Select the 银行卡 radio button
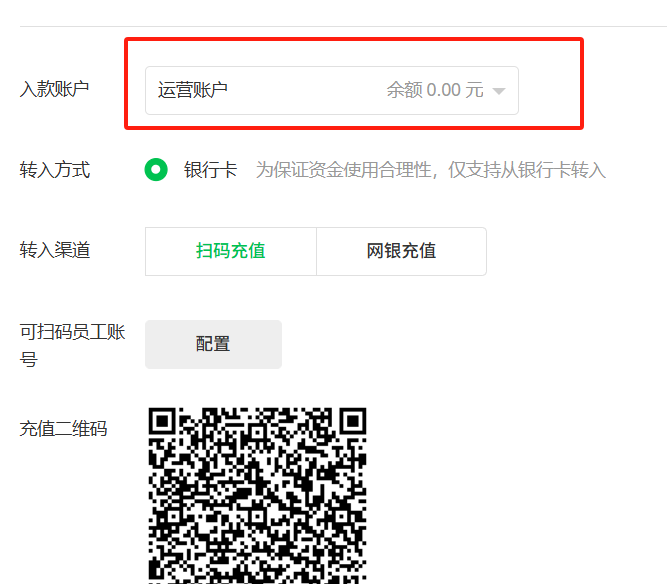Image resolution: width=667 pixels, height=584 pixels. click(x=156, y=170)
